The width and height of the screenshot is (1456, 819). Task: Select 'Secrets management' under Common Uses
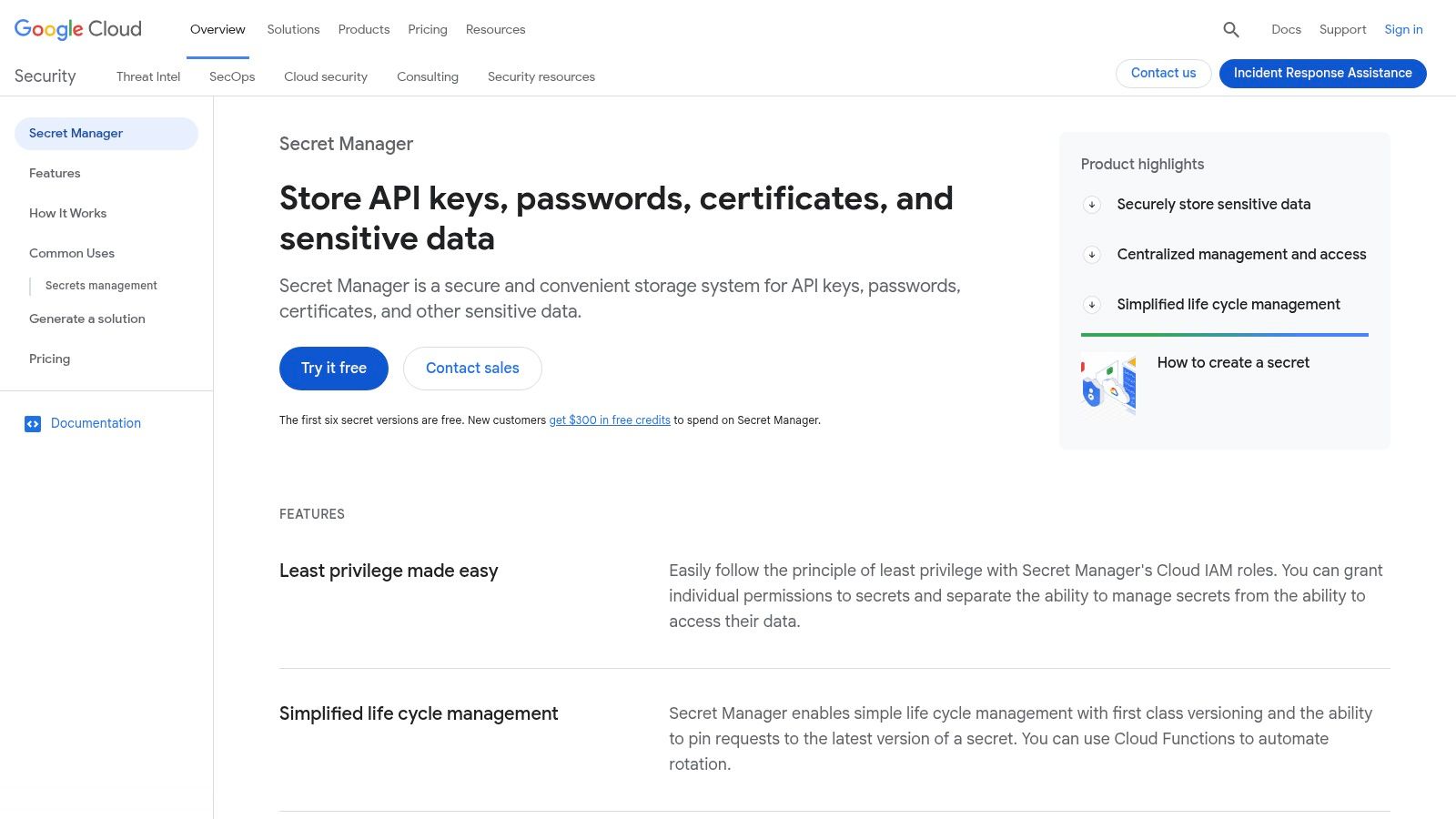click(101, 285)
